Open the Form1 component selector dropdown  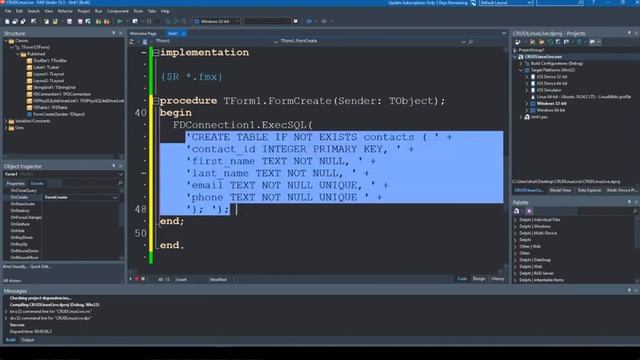[120, 174]
